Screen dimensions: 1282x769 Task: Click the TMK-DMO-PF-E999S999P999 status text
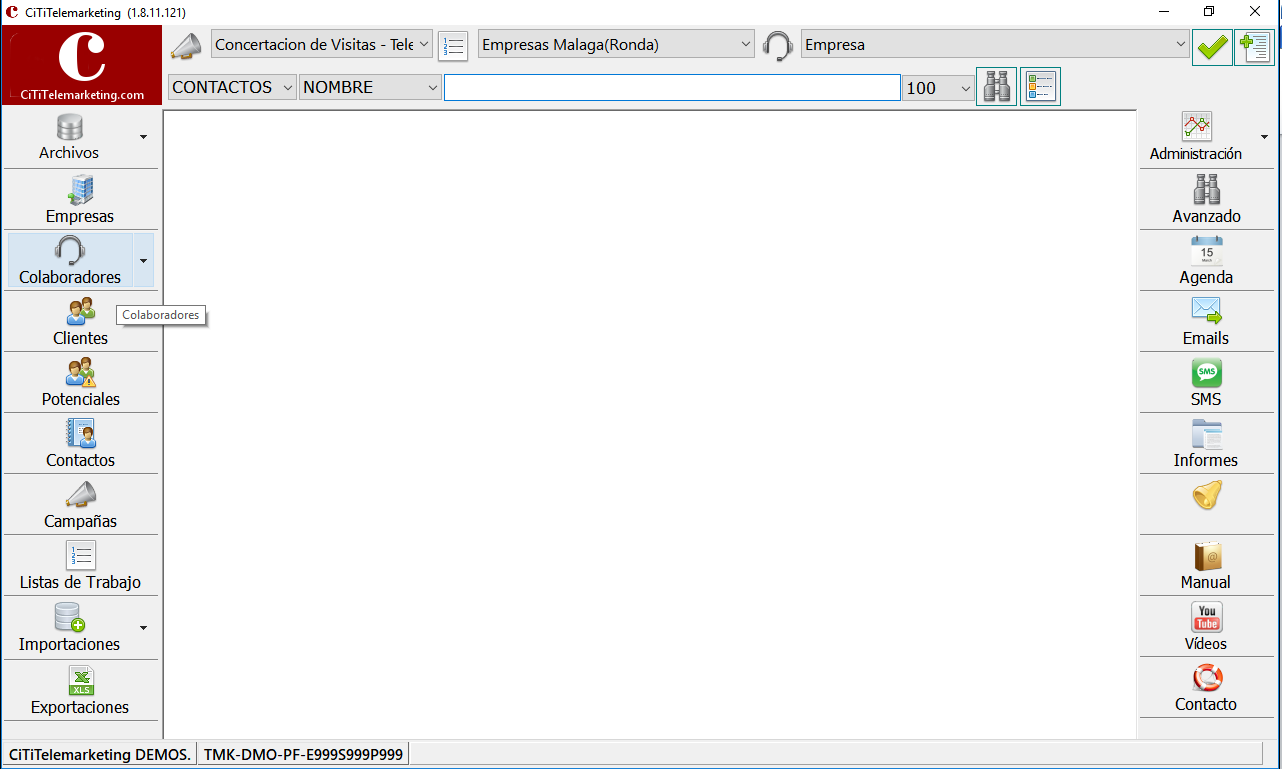(304, 754)
